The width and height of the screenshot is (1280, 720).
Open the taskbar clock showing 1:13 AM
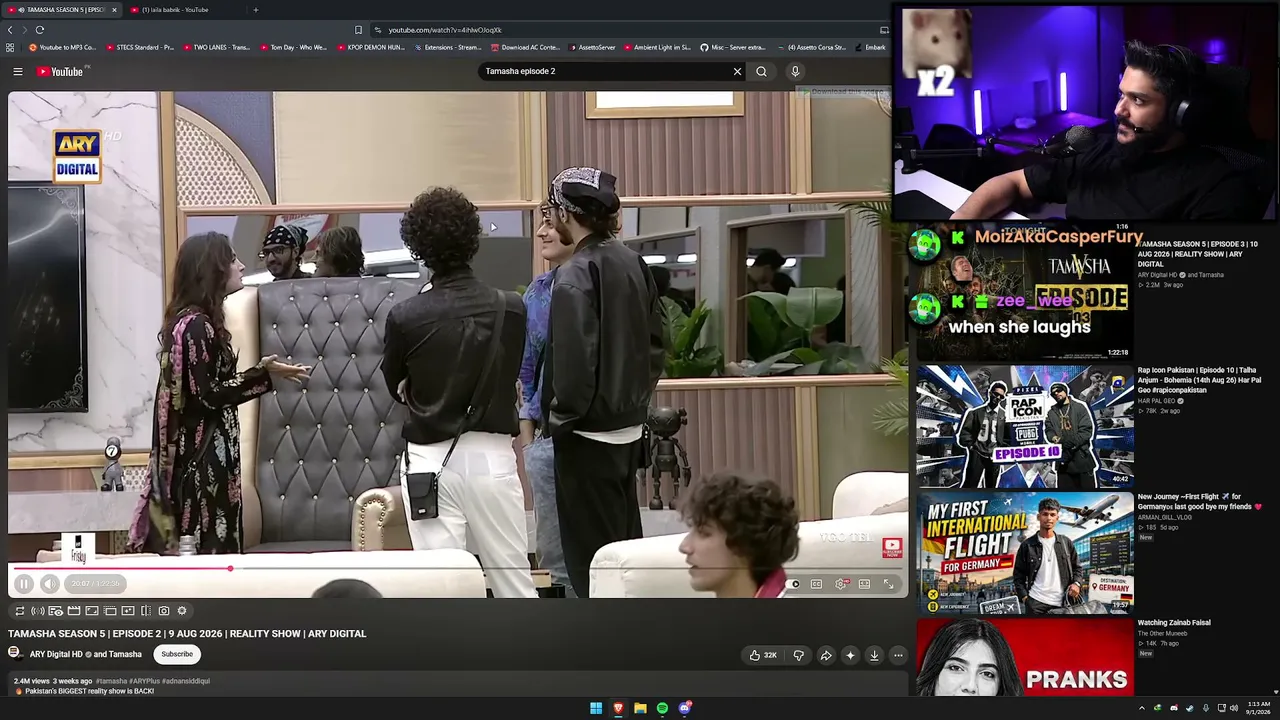(1258, 708)
